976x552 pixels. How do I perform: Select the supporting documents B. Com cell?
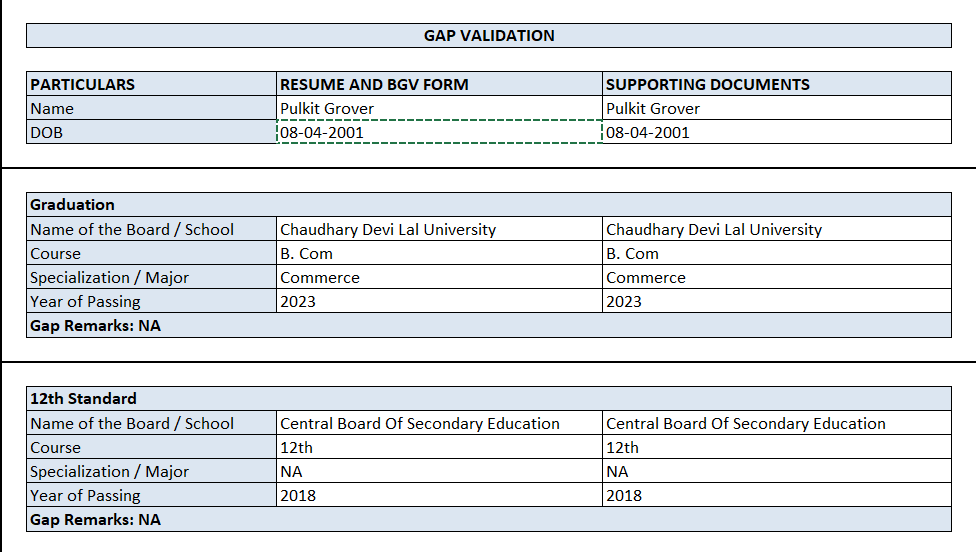coord(776,253)
